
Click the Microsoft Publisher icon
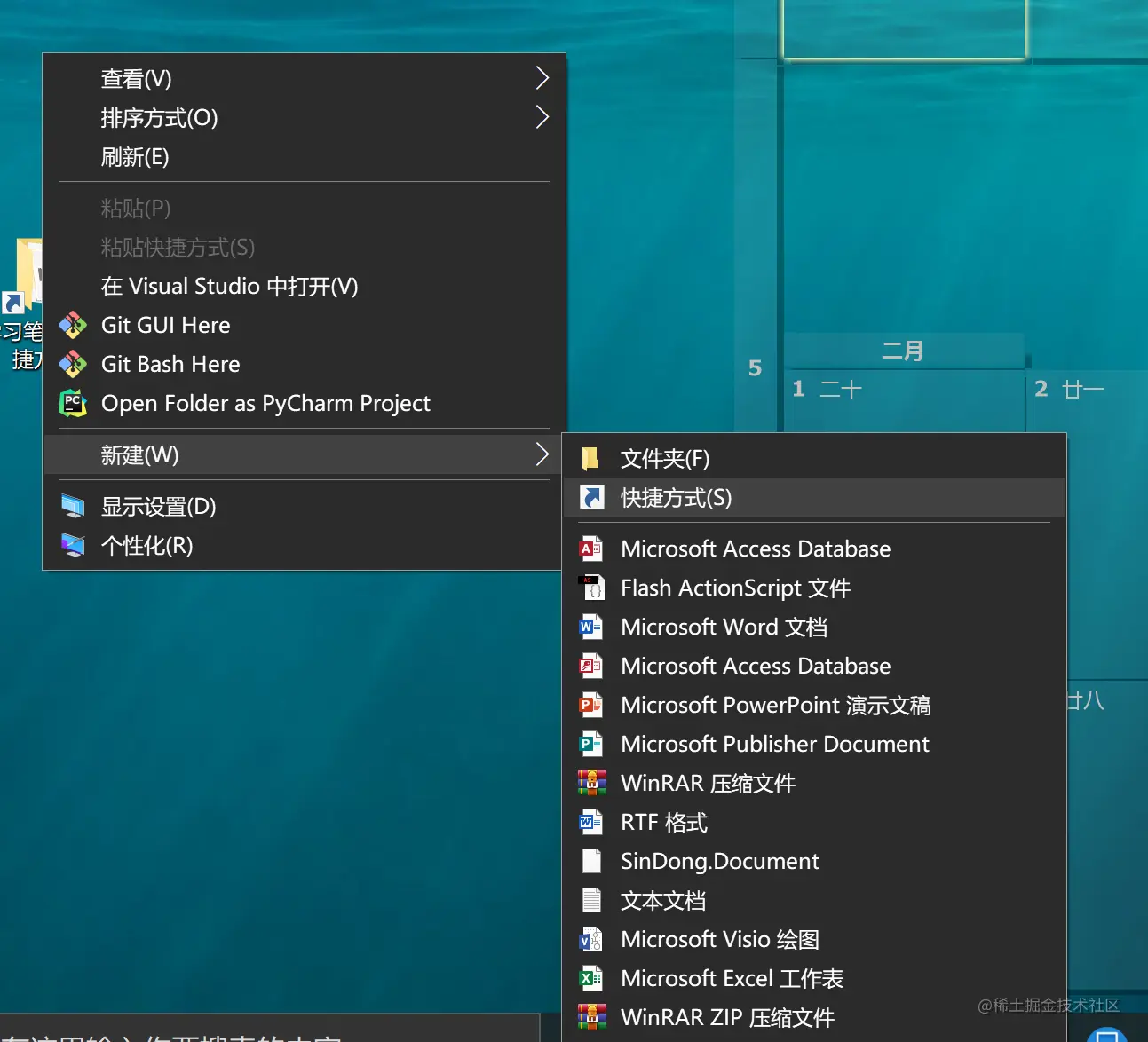click(x=591, y=744)
